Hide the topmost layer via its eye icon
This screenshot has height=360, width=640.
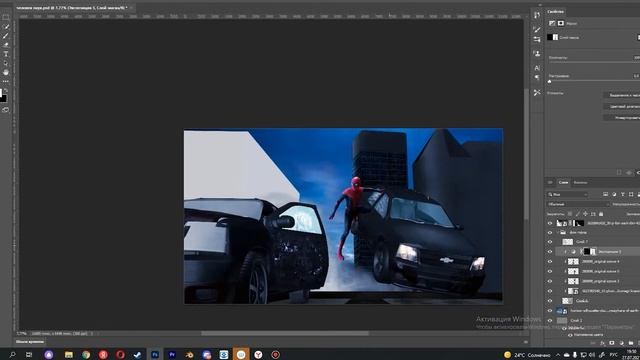[550, 223]
